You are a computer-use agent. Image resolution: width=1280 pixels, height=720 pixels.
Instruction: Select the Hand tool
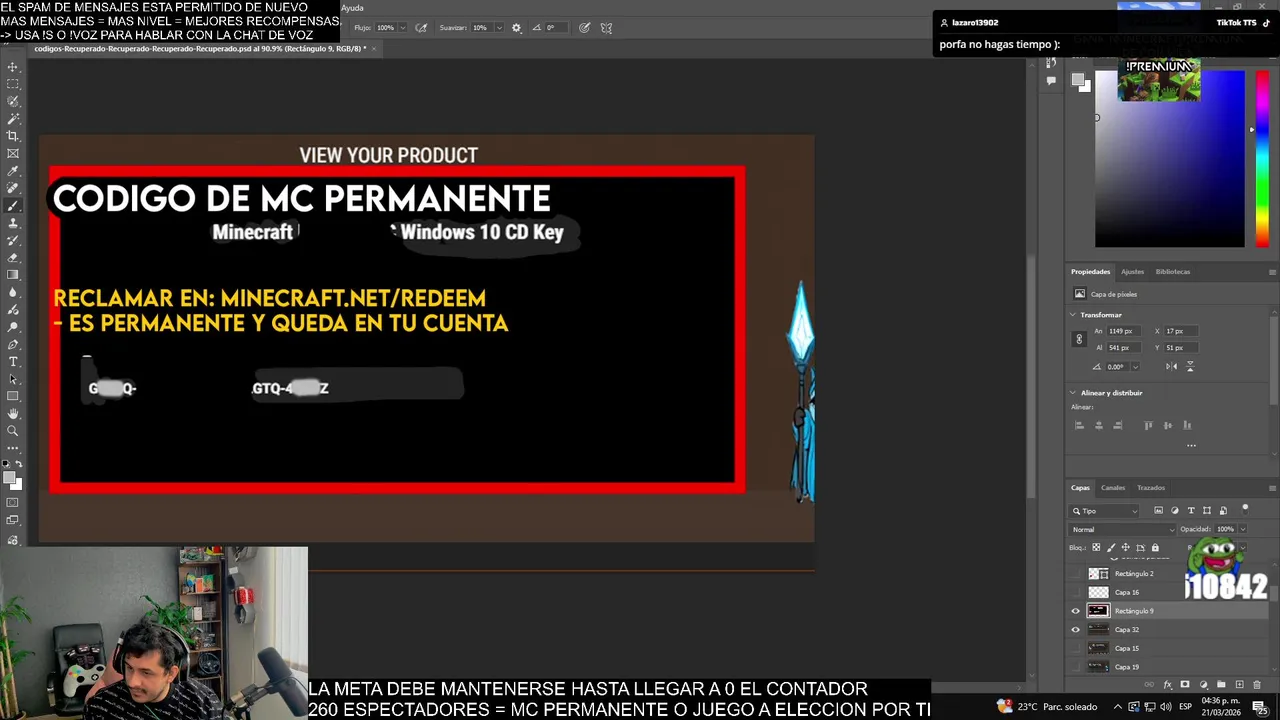click(13, 413)
